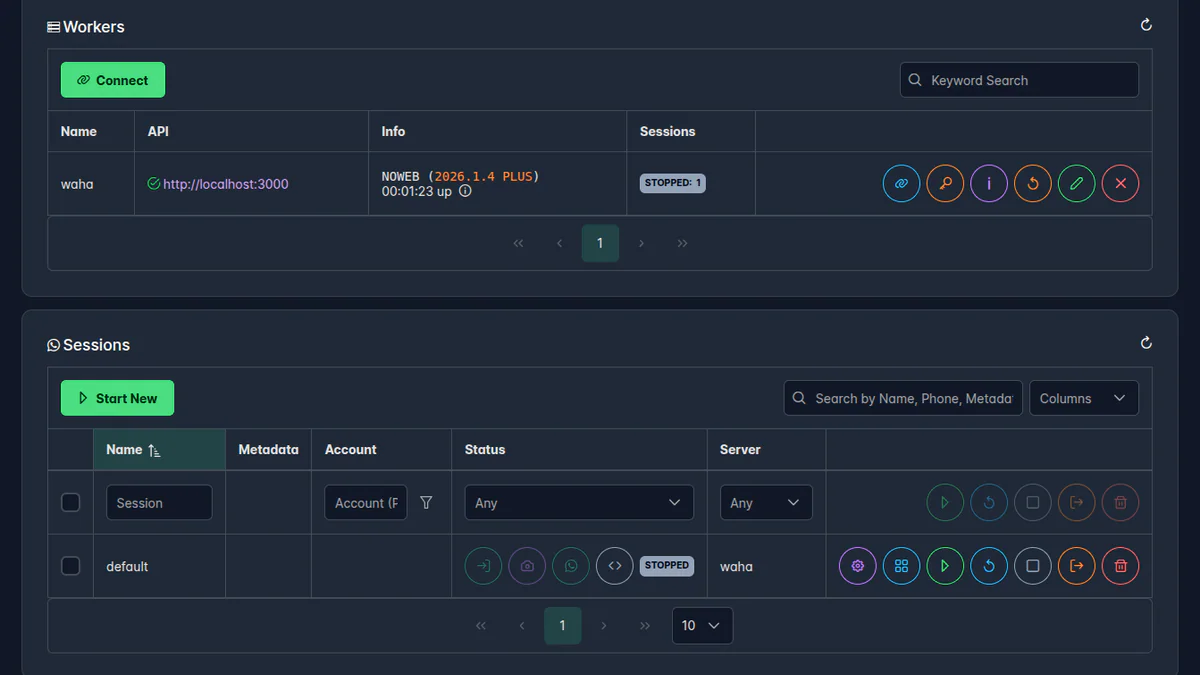
Task: Open session configuration with the gear icon
Action: (x=857, y=565)
